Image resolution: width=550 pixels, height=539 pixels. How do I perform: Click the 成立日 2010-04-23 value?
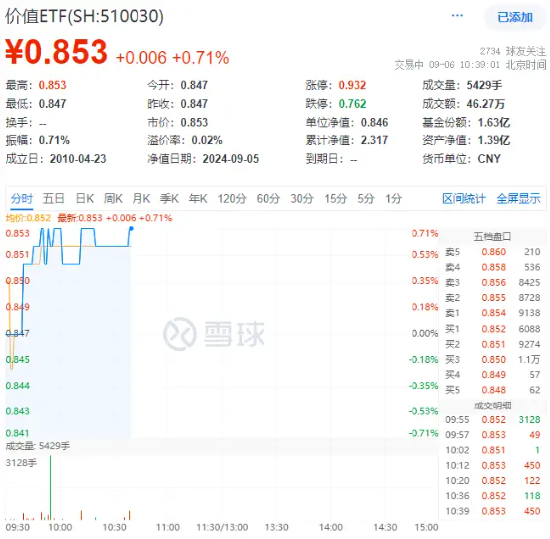78,159
